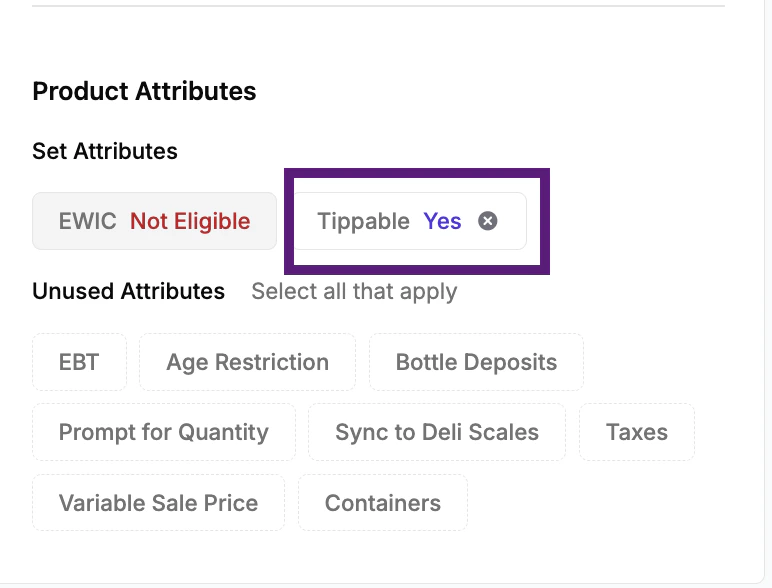Image resolution: width=772 pixels, height=588 pixels.
Task: Click the Unused Attributes label
Action: click(128, 291)
